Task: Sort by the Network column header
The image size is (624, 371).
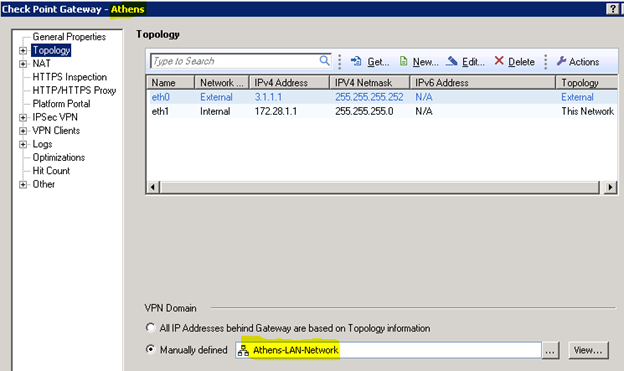Action: tap(222, 82)
